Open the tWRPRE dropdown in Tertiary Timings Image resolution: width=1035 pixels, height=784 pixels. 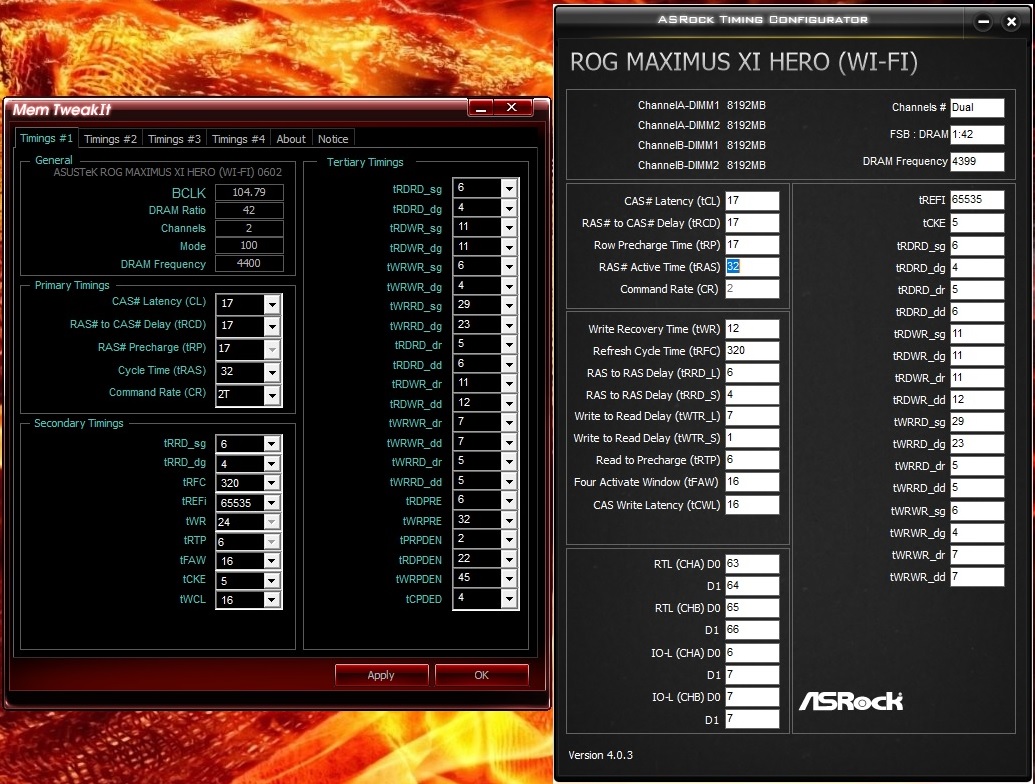pos(509,520)
